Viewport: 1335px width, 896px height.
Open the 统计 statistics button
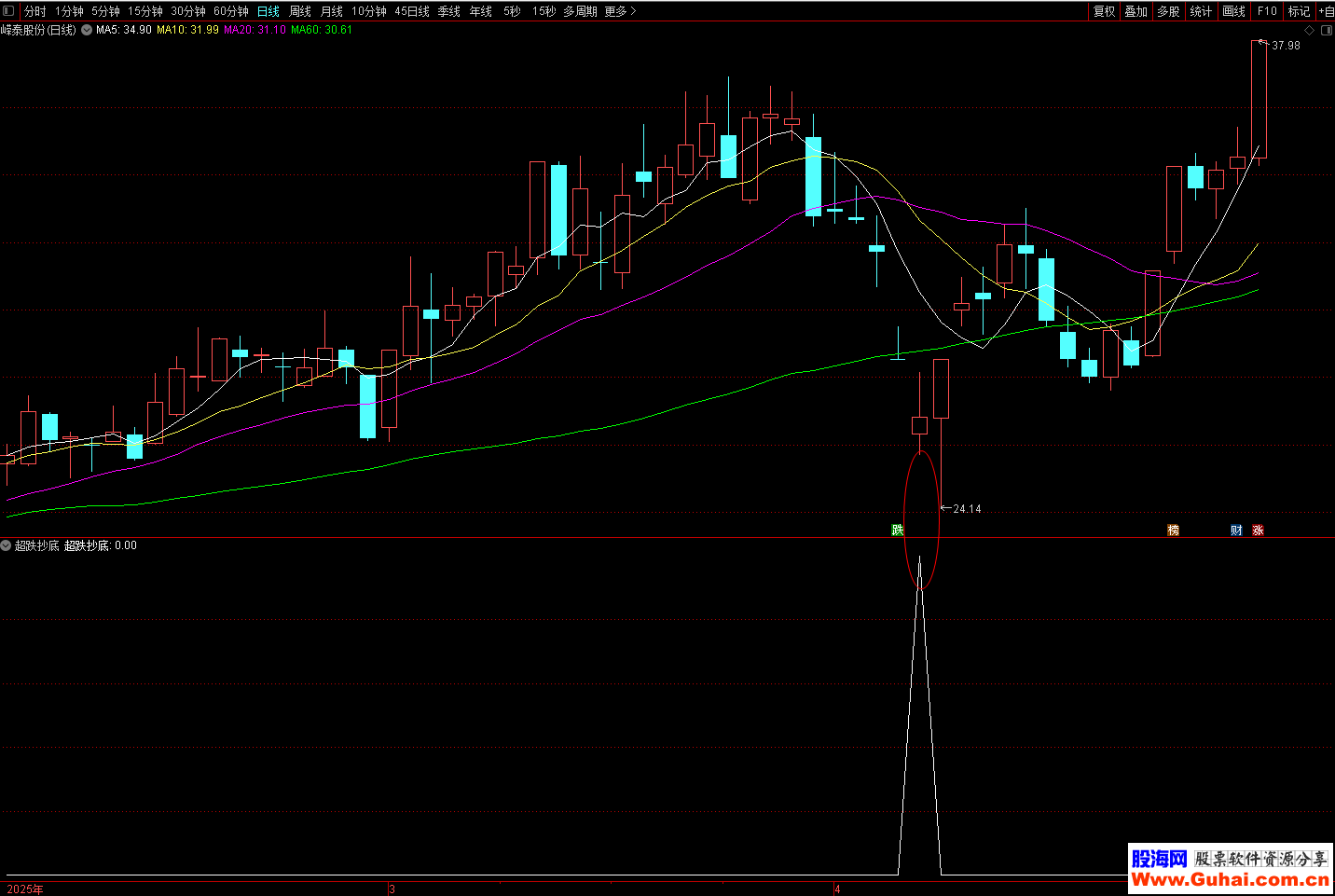(x=1201, y=11)
